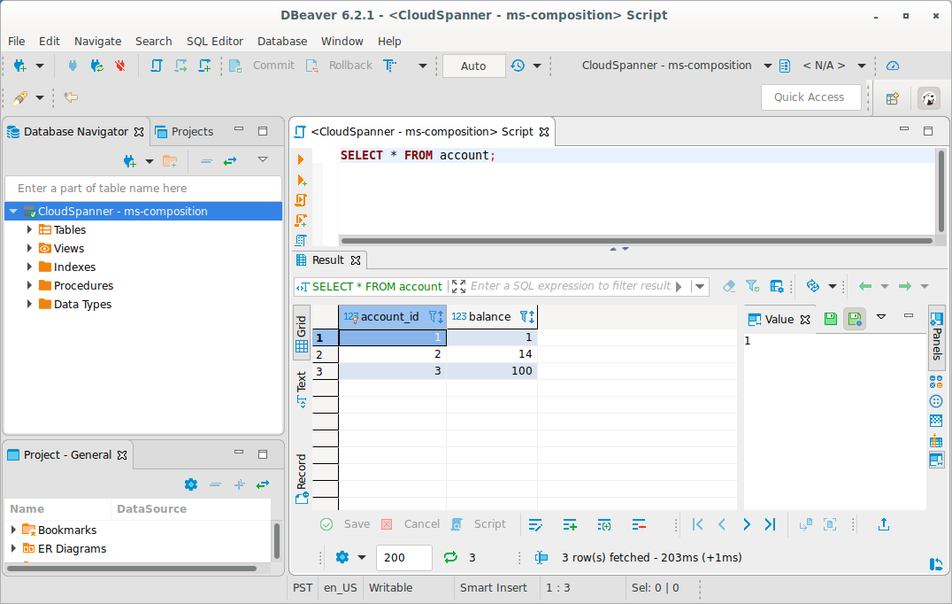
Task: Click the Commit button
Action: [262, 66]
